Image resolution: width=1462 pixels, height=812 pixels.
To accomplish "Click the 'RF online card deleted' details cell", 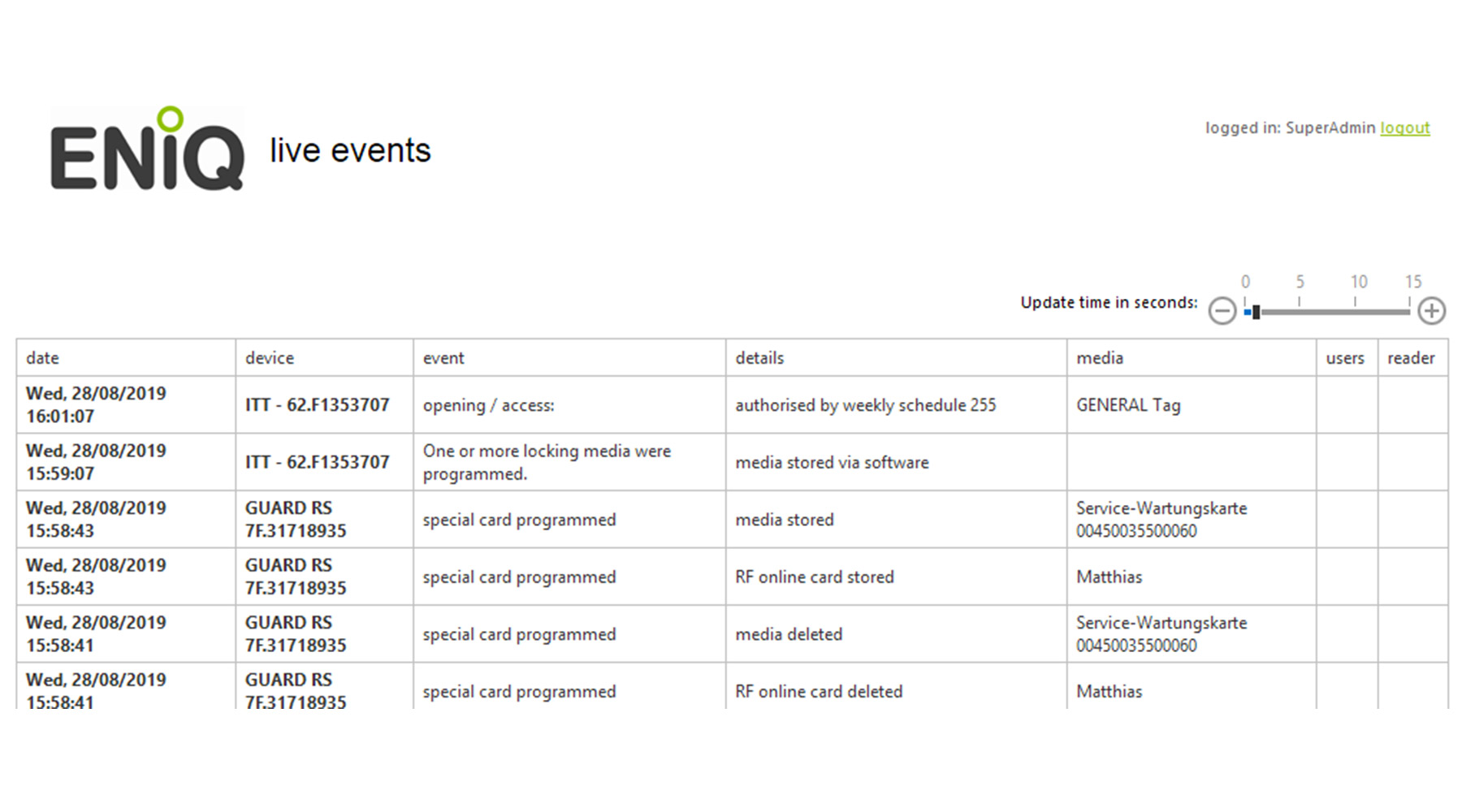I will coord(819,692).
